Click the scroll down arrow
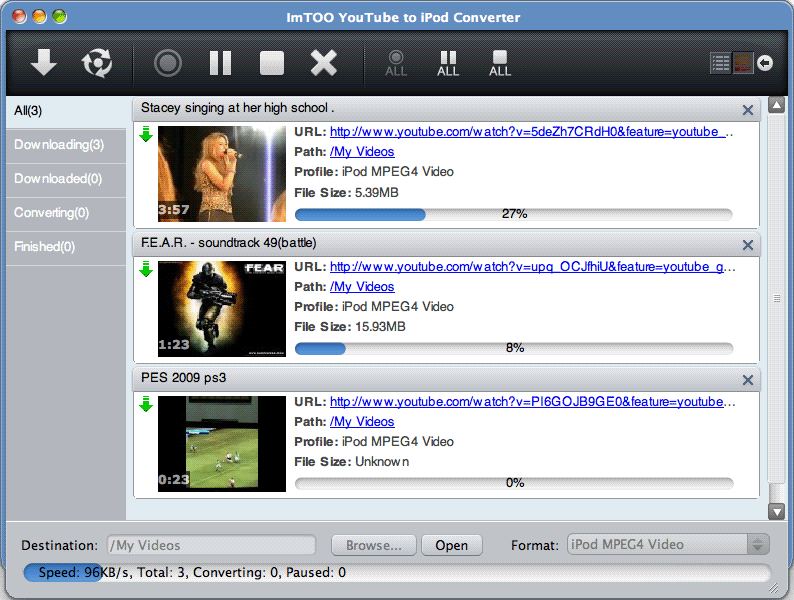 (776, 511)
